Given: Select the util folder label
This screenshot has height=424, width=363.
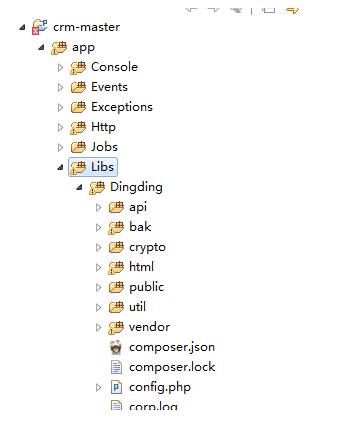Looking at the screenshot, I should pos(137,307).
